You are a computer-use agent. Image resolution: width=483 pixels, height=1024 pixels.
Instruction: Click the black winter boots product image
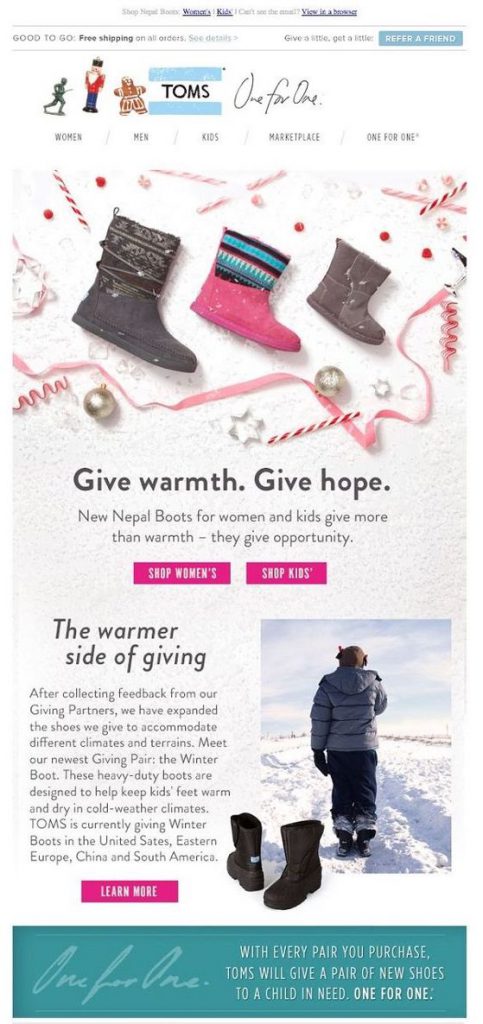click(275, 859)
